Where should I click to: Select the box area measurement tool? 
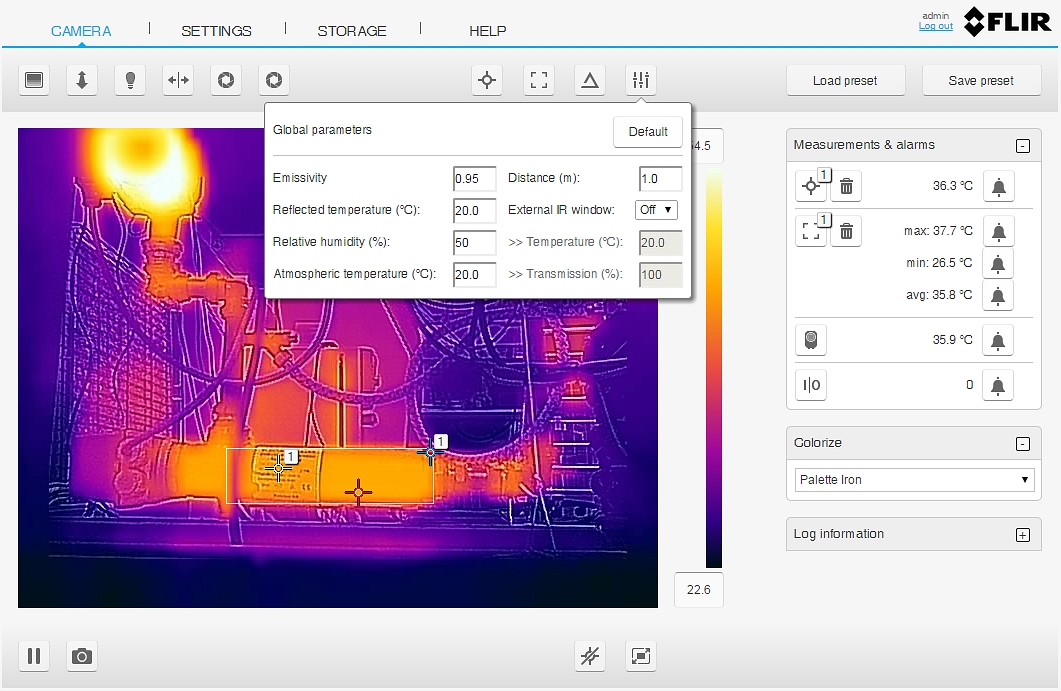[x=539, y=81]
